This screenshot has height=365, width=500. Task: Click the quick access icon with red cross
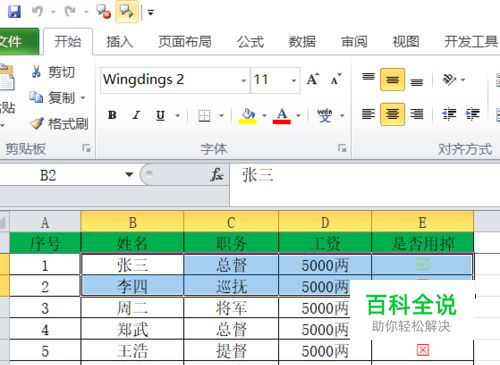coord(103,12)
